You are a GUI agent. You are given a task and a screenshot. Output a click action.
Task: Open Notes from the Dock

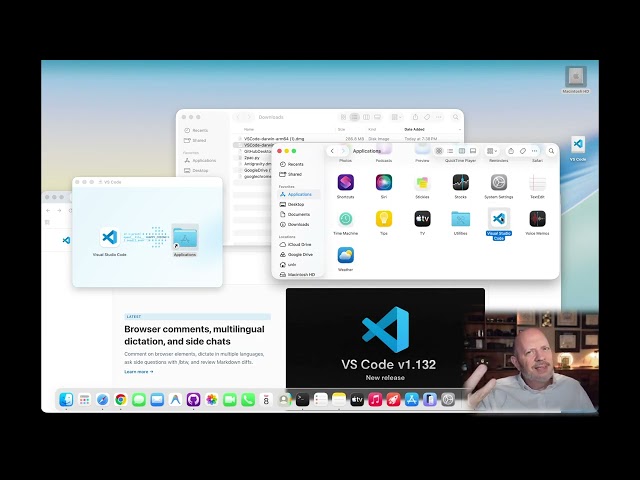coord(339,400)
